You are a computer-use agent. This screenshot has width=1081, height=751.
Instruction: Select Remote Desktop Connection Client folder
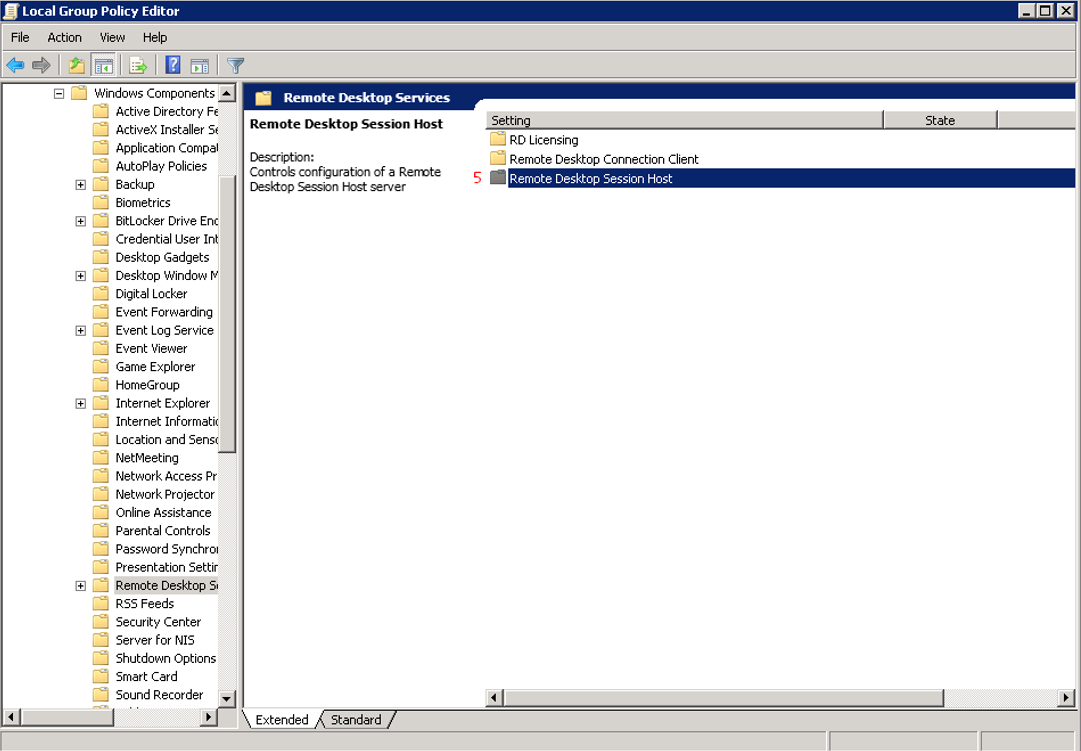point(603,159)
